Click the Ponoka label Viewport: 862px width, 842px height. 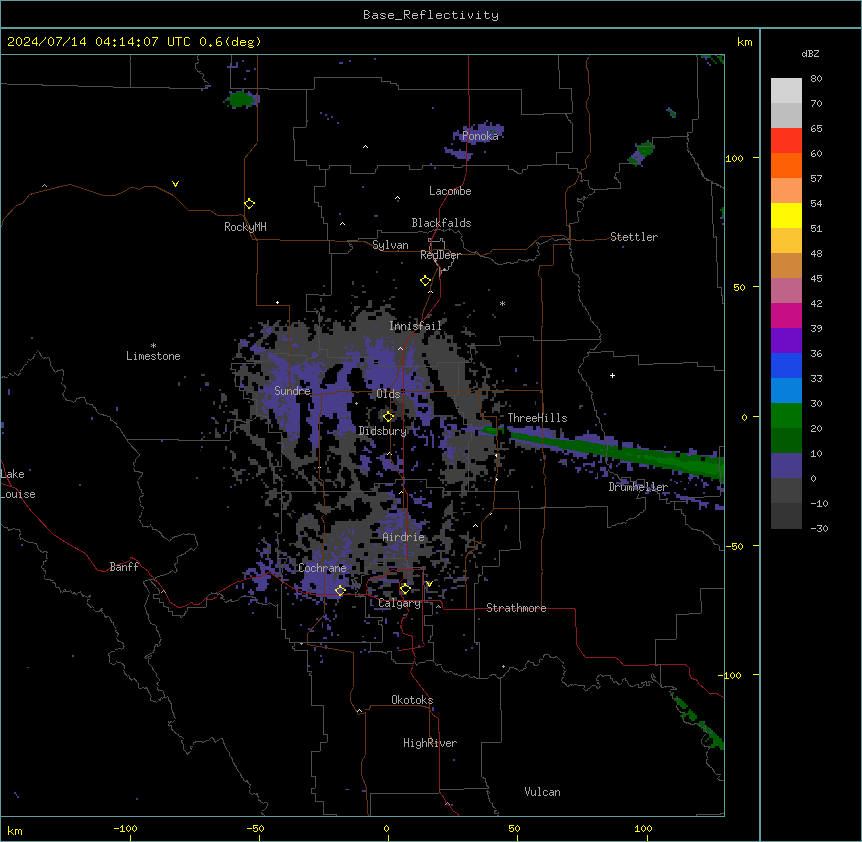click(480, 136)
